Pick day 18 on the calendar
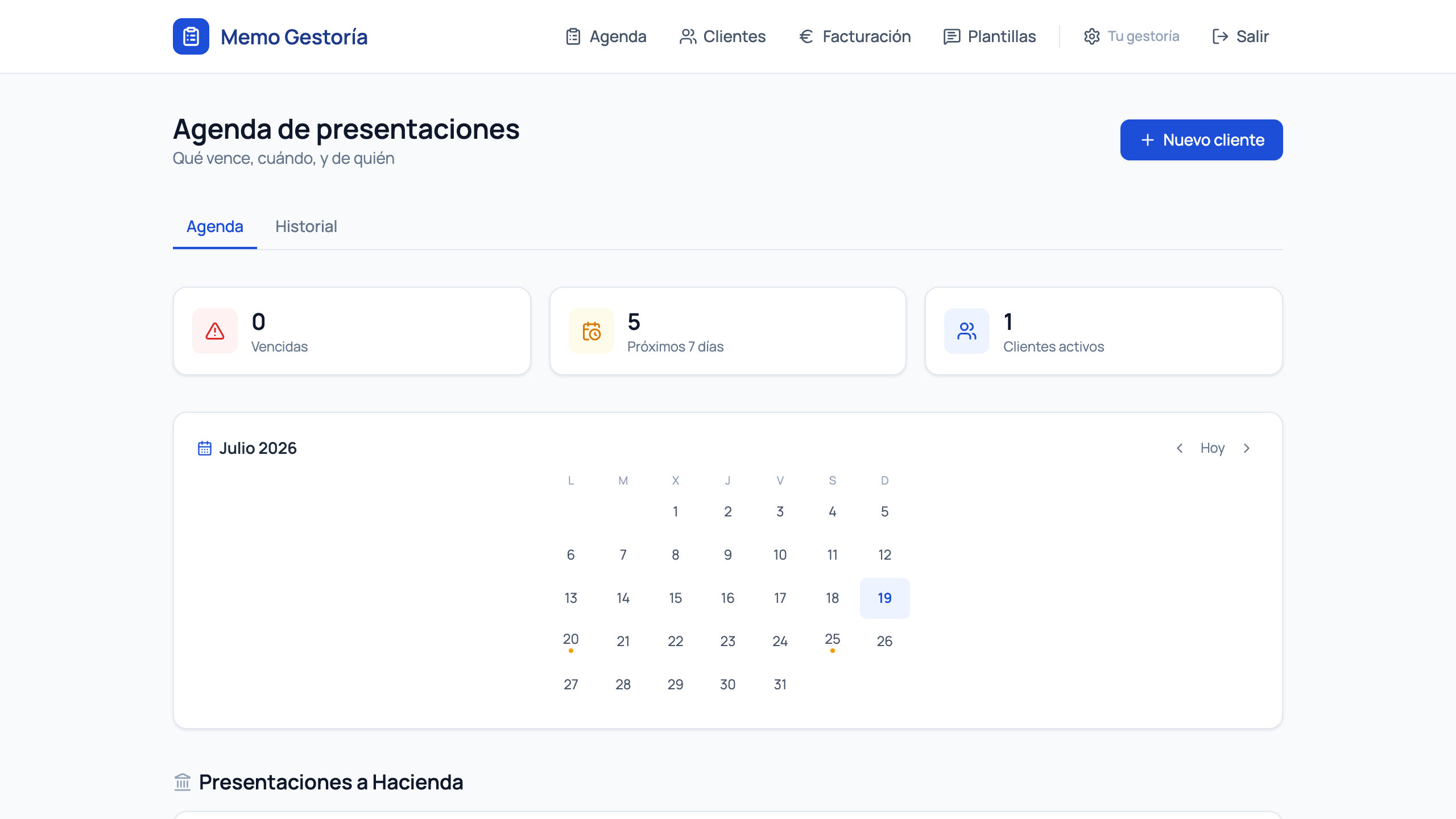 coord(833,598)
